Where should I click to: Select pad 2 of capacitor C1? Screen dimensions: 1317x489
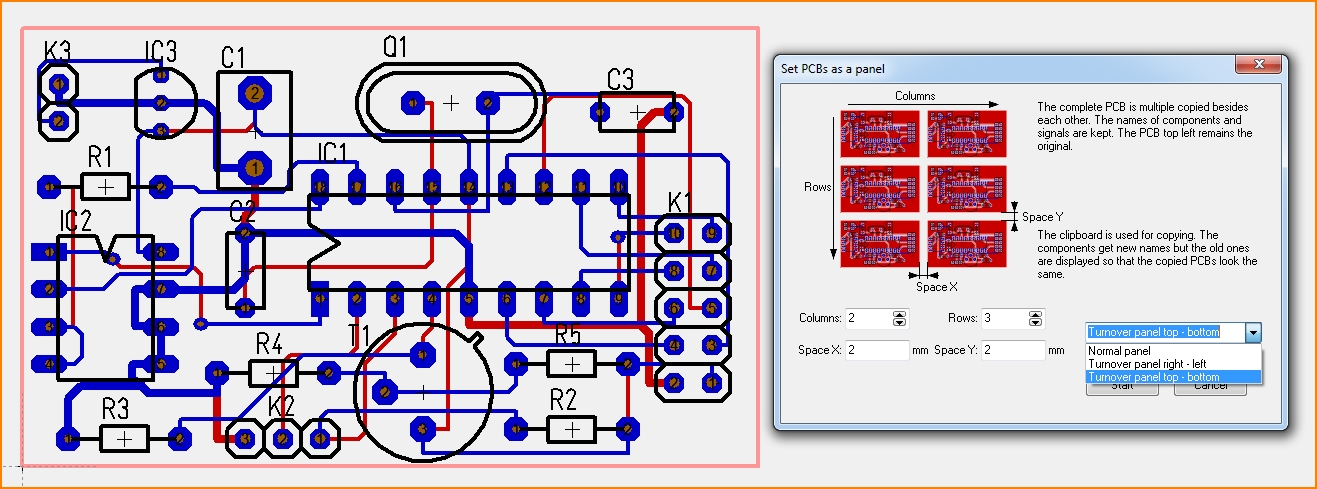(254, 93)
